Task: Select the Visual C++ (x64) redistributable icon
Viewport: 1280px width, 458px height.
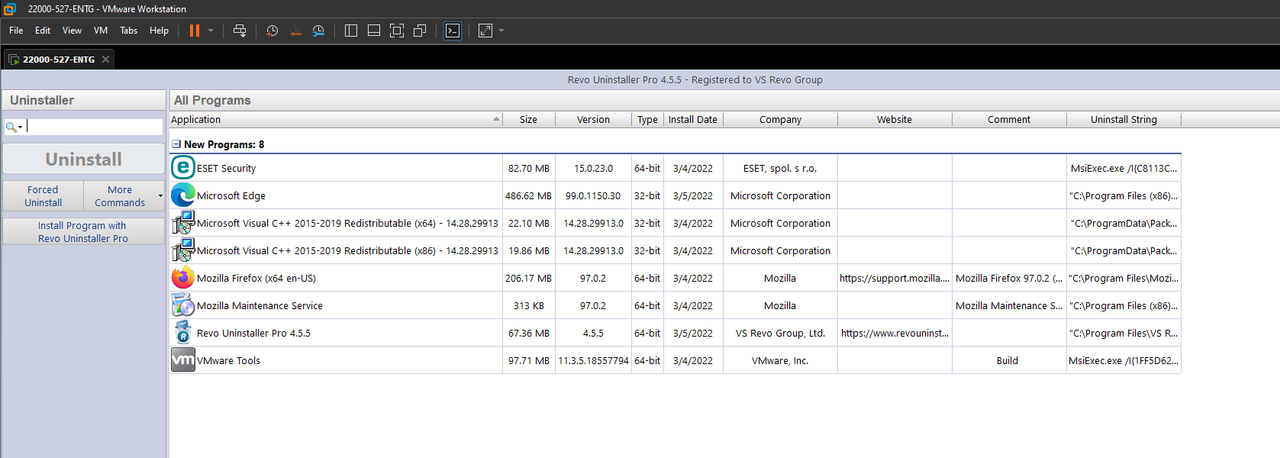Action: pos(183,223)
